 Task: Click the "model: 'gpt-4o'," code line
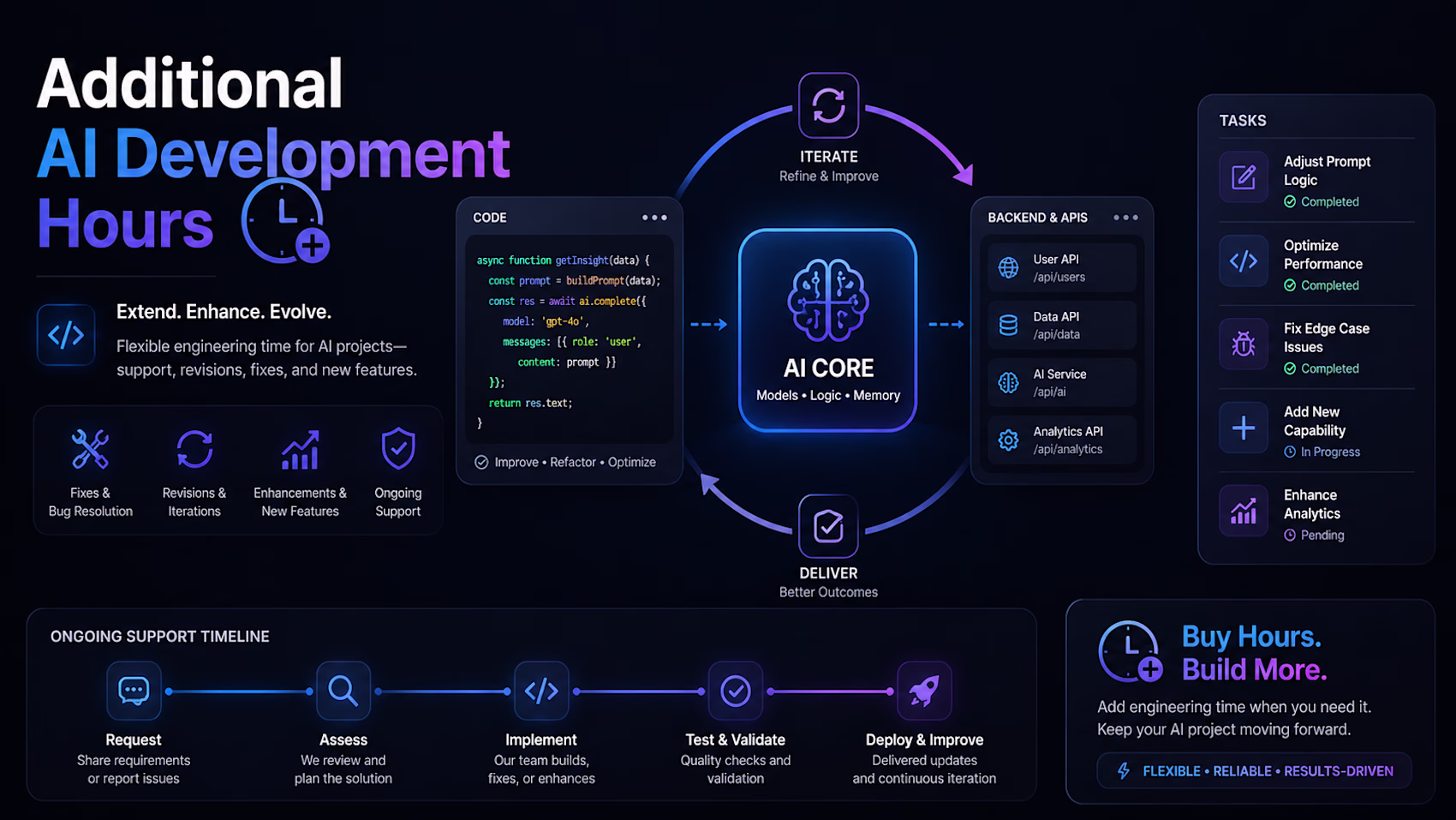(546, 322)
